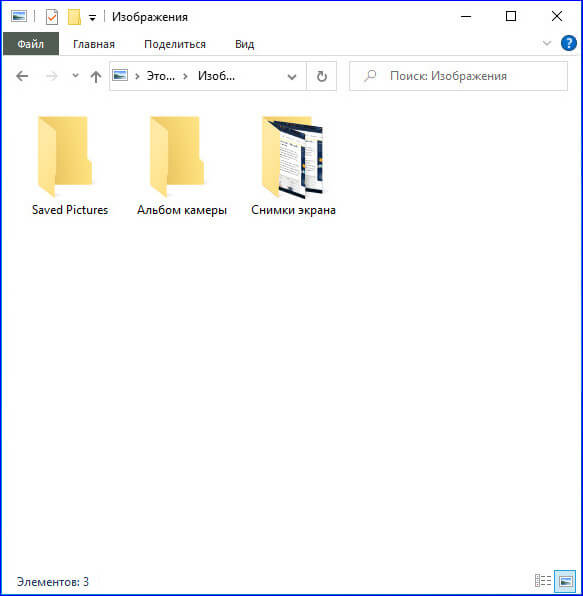Go back with the left arrow
583x596 pixels.
(x=22, y=76)
